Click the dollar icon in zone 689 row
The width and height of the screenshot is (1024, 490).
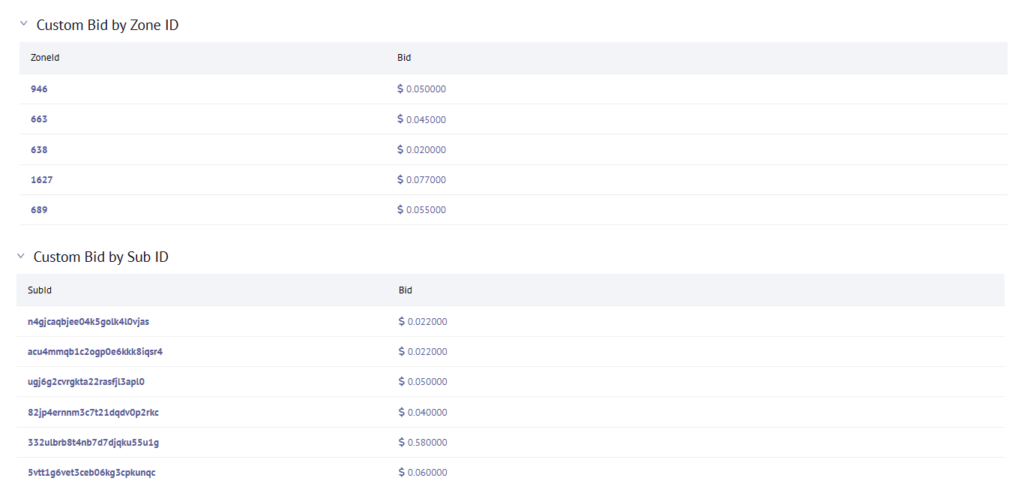(401, 209)
